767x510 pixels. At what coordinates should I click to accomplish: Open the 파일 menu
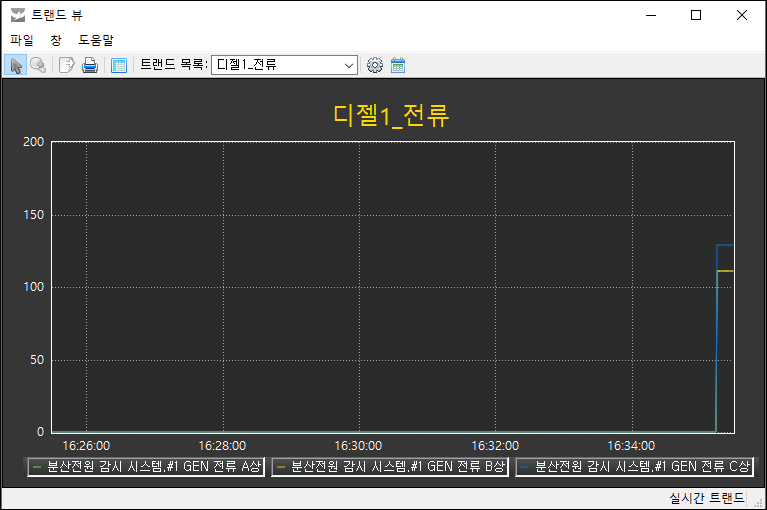(x=22, y=40)
